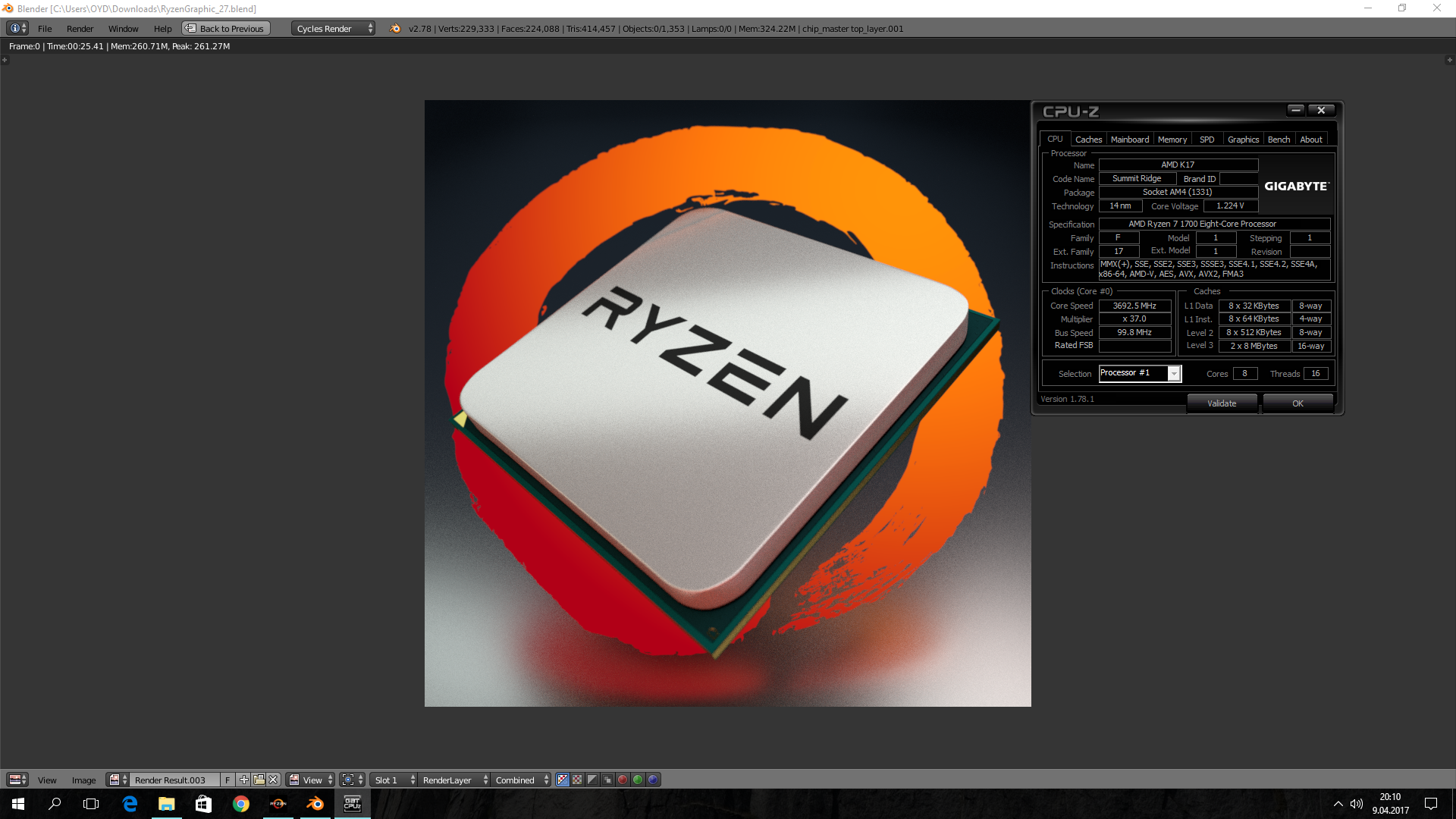The height and width of the screenshot is (819, 1456).
Task: Minimize the CPU-Z window
Action: [x=1296, y=110]
